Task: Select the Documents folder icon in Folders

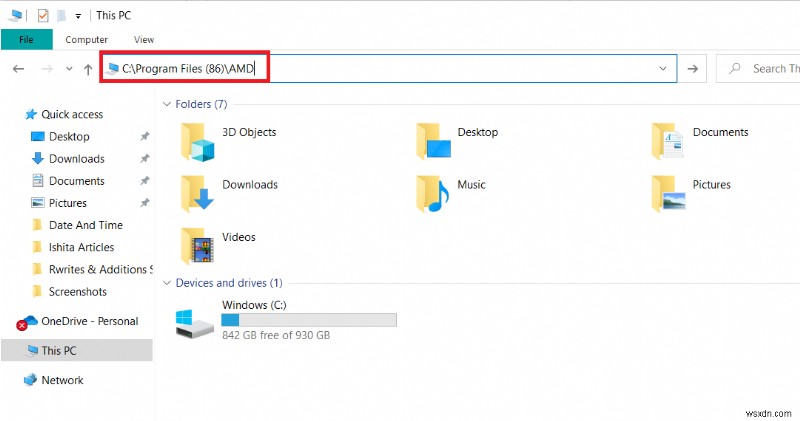Action: tap(667, 141)
